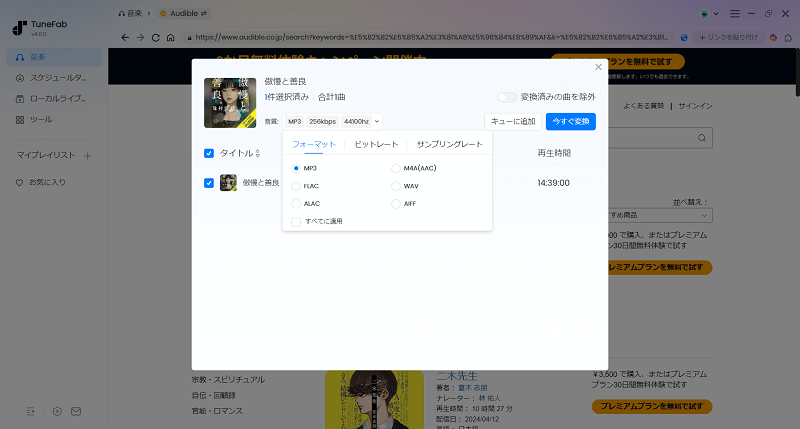800x429 pixels.
Task: Open the ローカルライブ sidebar item
Action: tap(54, 98)
